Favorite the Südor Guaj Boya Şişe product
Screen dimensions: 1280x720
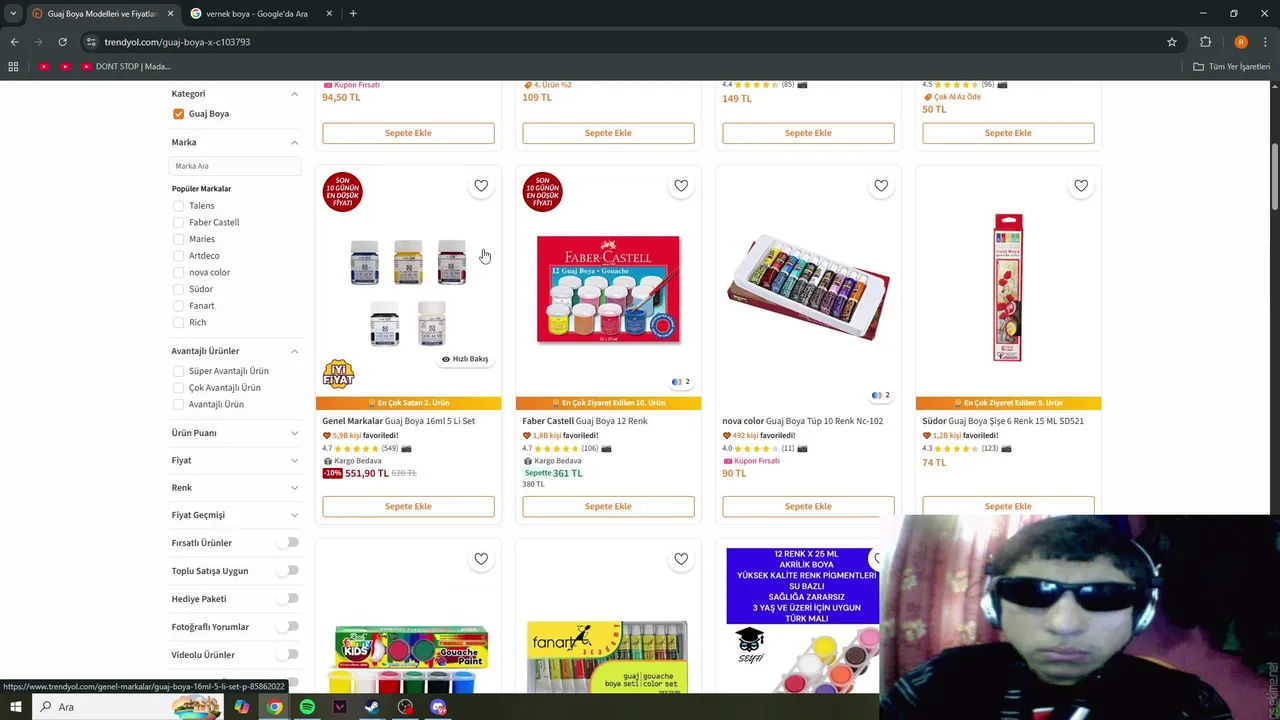(1081, 186)
